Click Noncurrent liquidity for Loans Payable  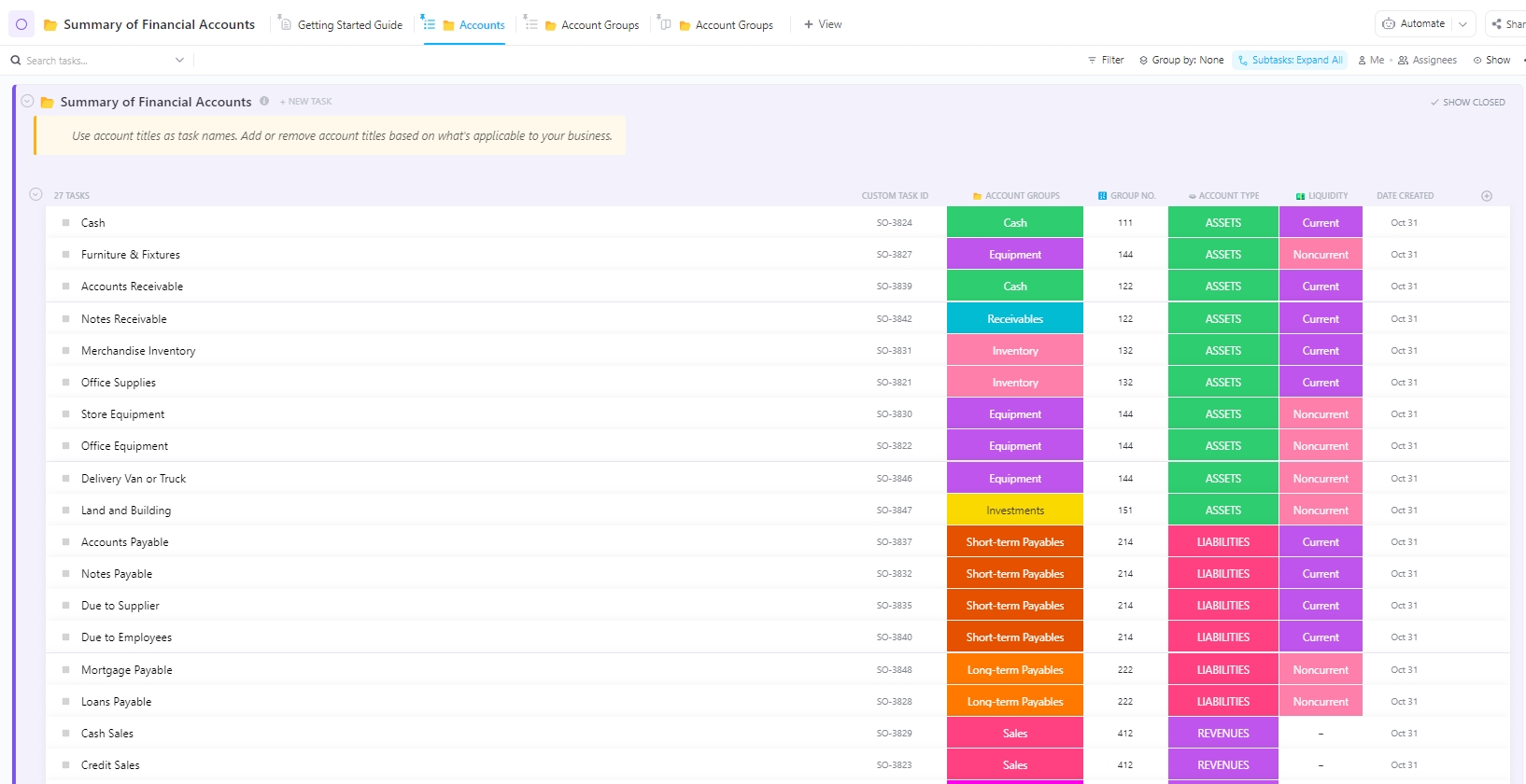(1321, 702)
